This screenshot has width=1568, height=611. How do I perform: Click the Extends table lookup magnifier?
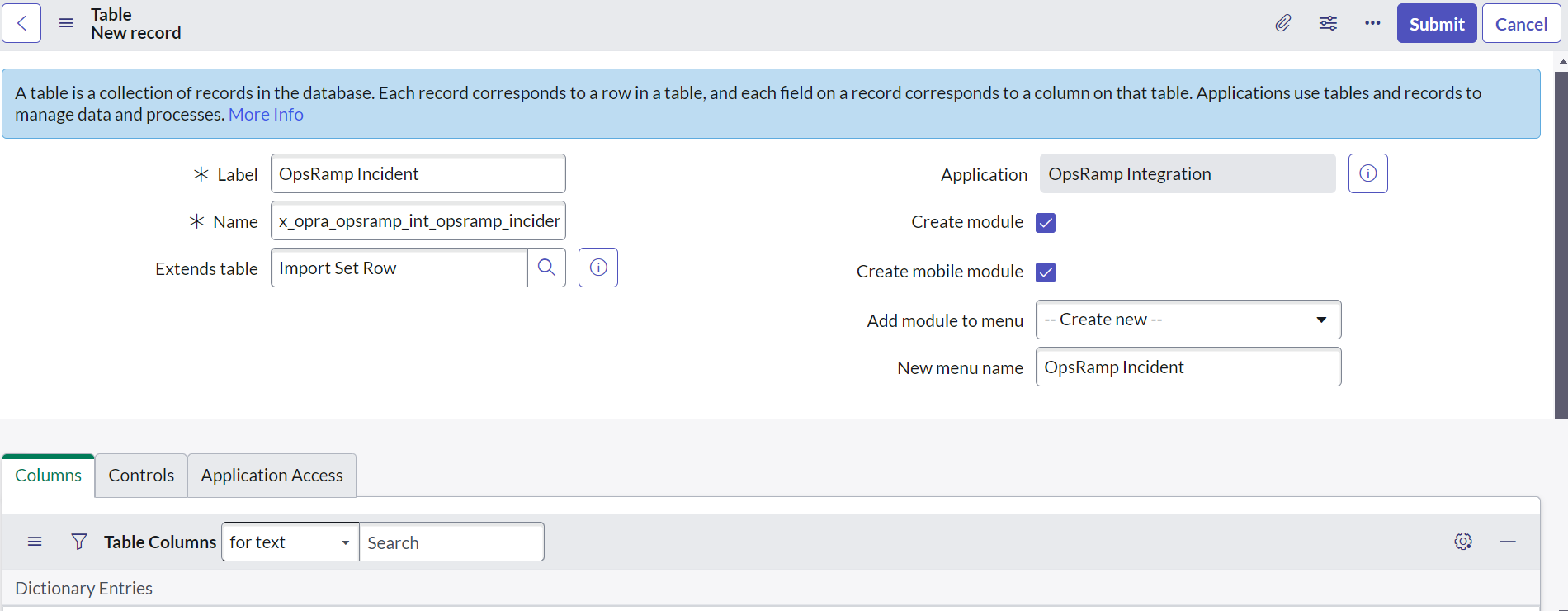546,268
